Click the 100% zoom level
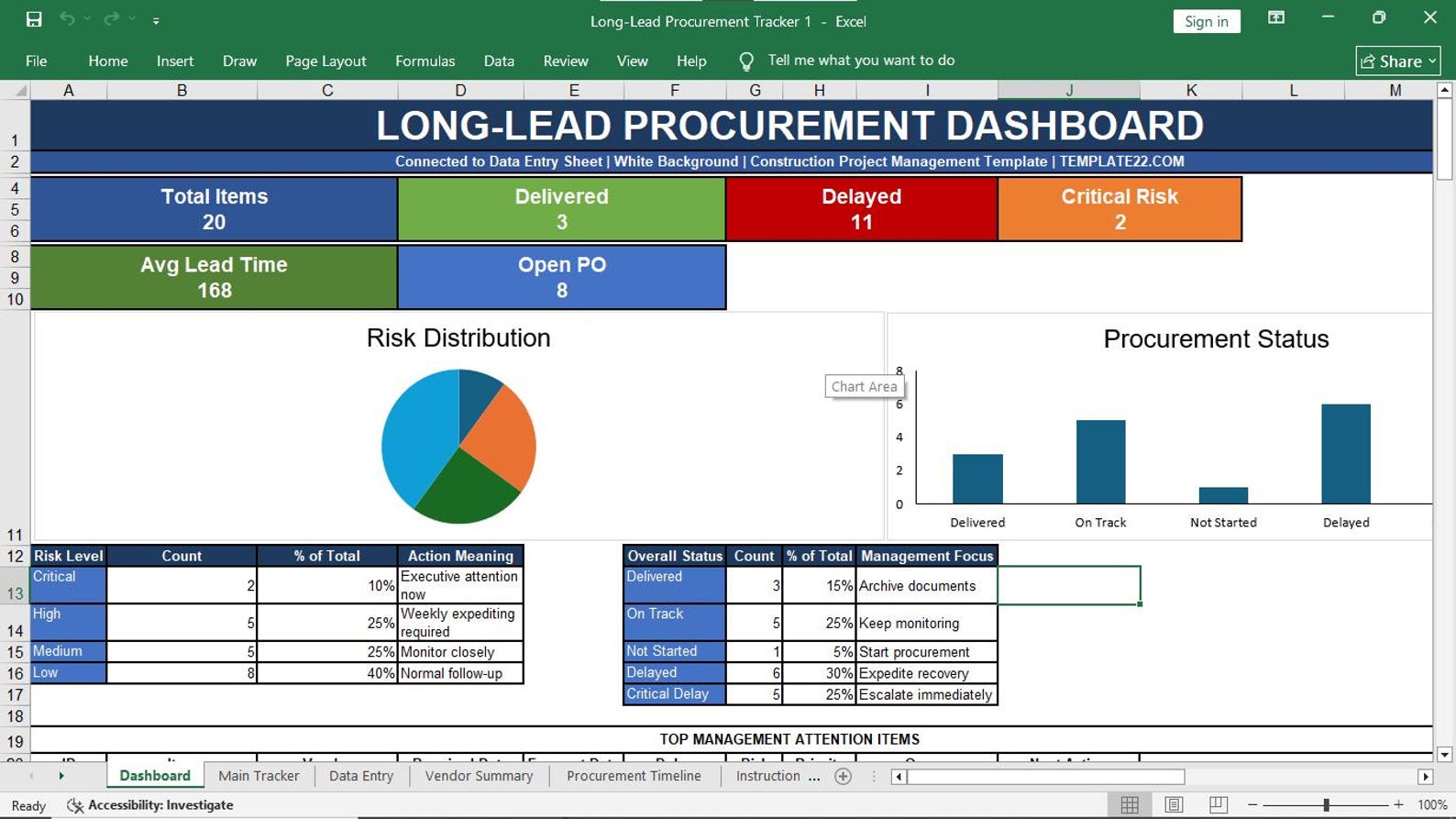Screen dimensions: 1456x819 coord(1432,805)
